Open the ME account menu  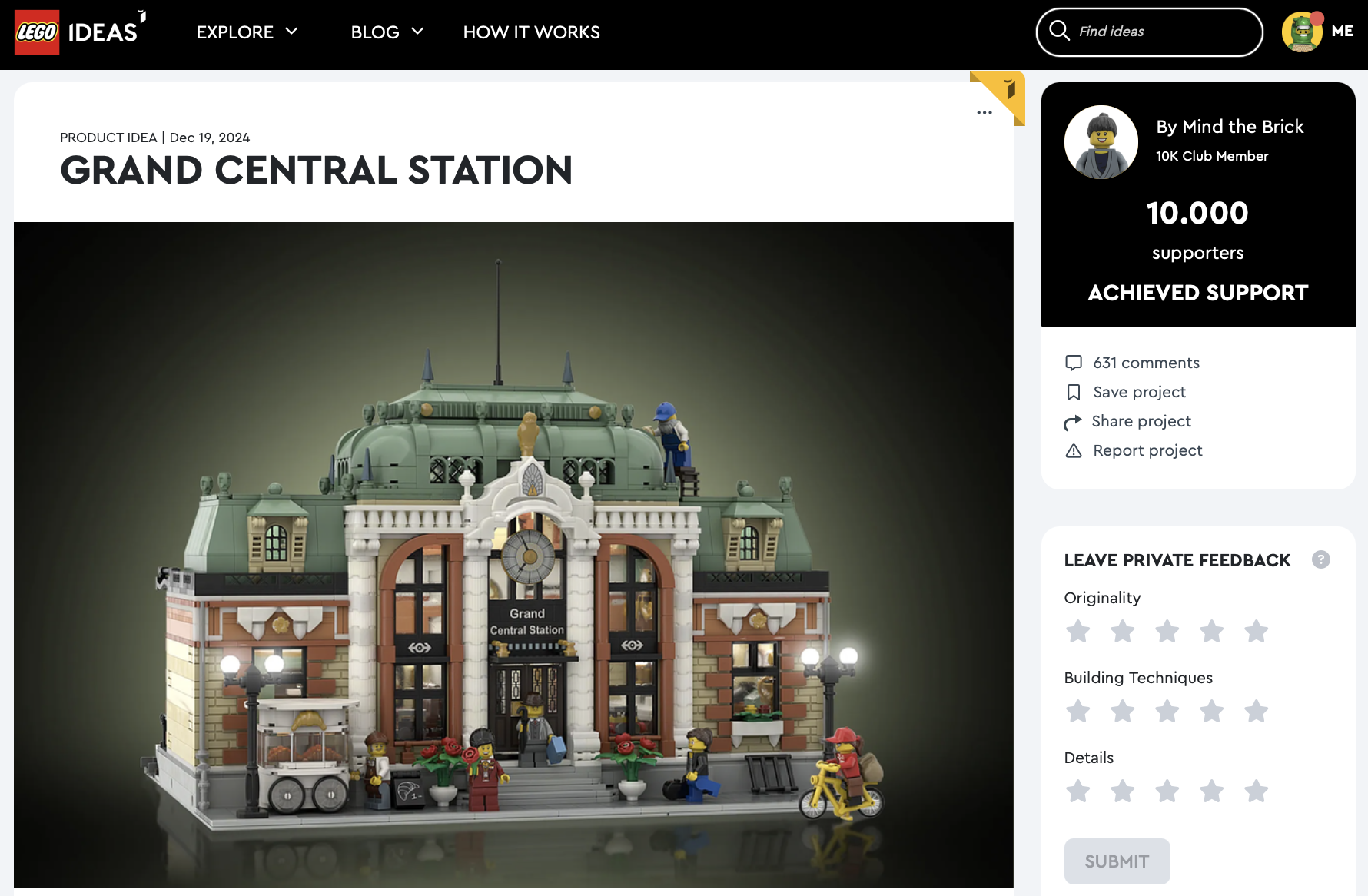click(x=1342, y=32)
